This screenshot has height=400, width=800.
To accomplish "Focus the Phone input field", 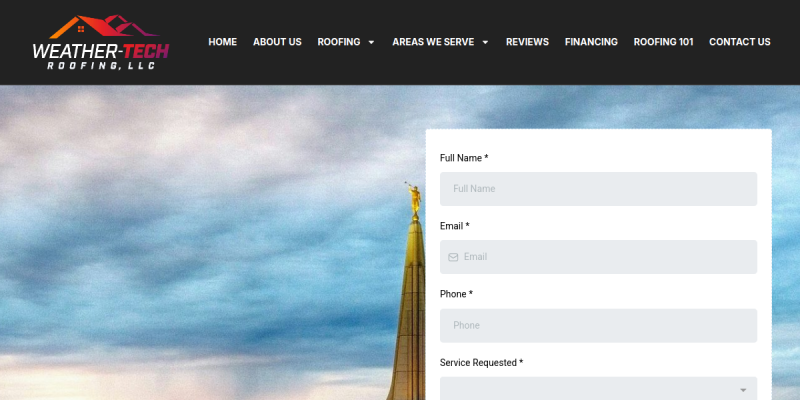I will pyautogui.click(x=598, y=326).
